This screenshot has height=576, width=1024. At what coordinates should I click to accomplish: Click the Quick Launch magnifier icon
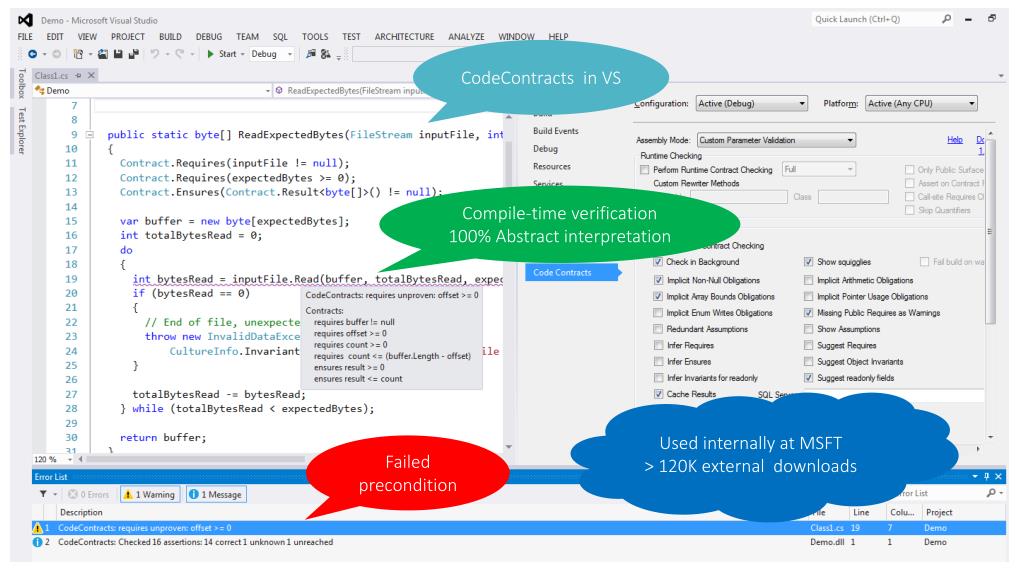click(x=946, y=20)
